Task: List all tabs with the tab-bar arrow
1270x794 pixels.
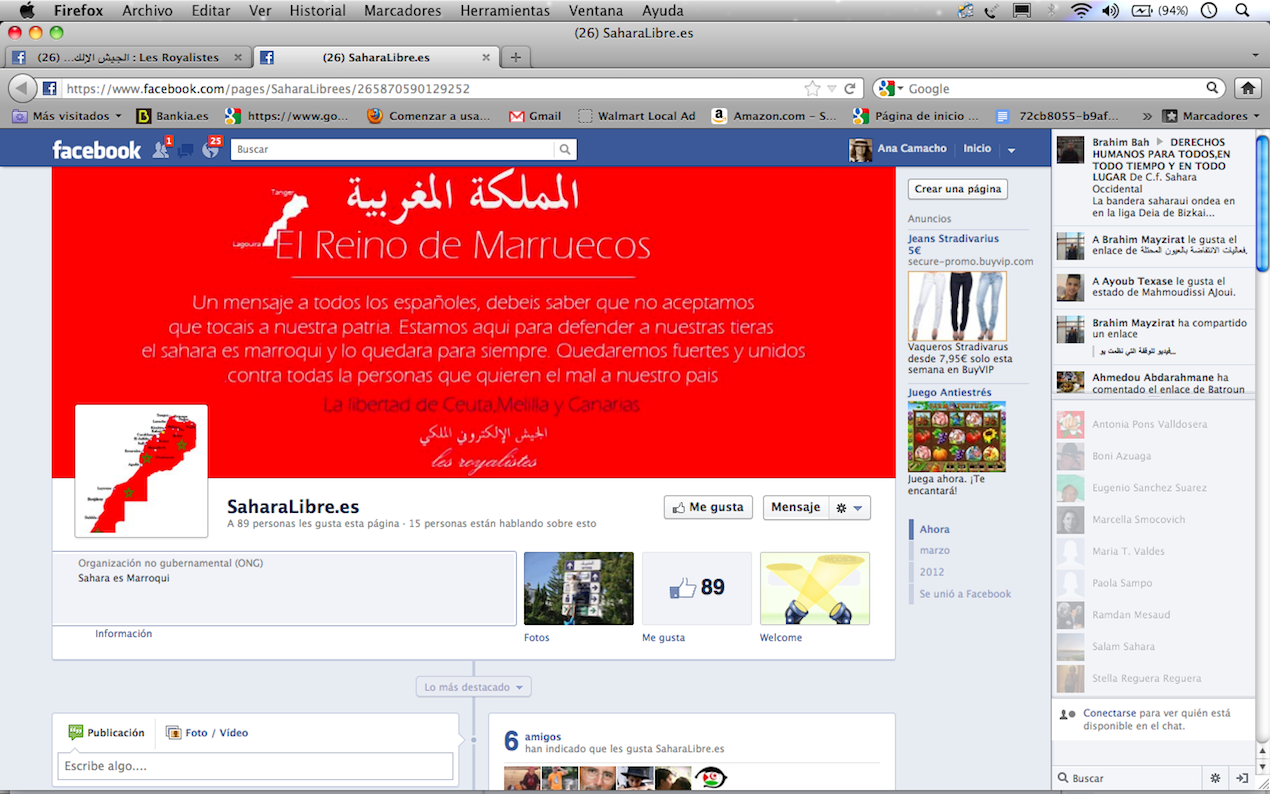Action: [1255, 57]
